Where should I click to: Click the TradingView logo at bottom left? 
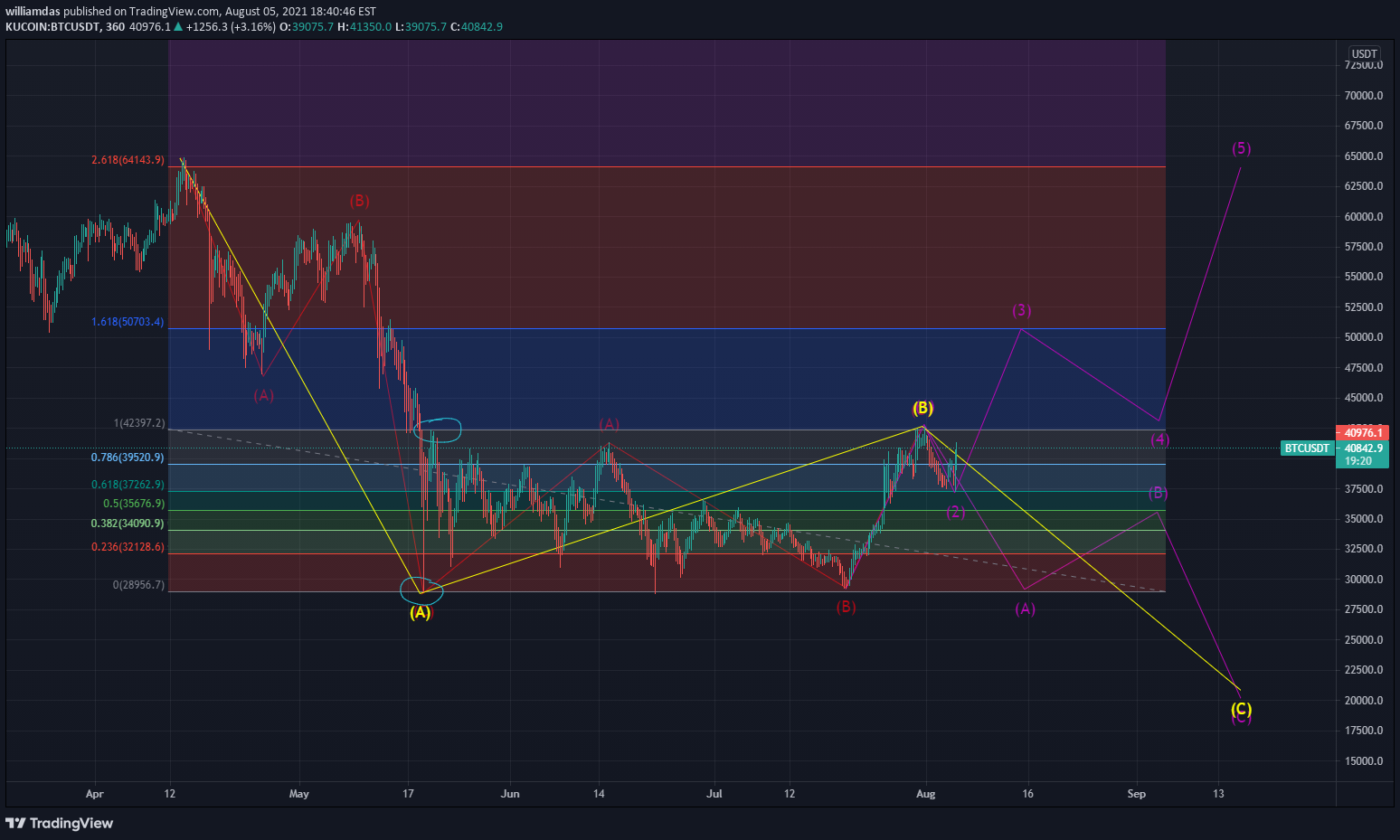pos(60,823)
